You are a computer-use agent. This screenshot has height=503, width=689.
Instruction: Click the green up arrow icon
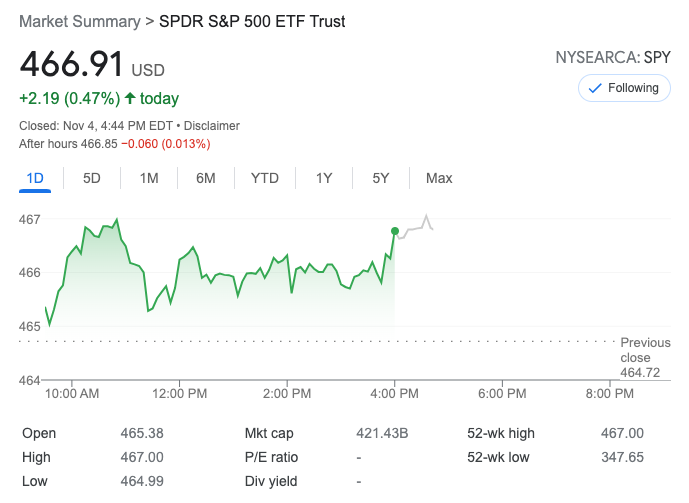click(x=129, y=98)
